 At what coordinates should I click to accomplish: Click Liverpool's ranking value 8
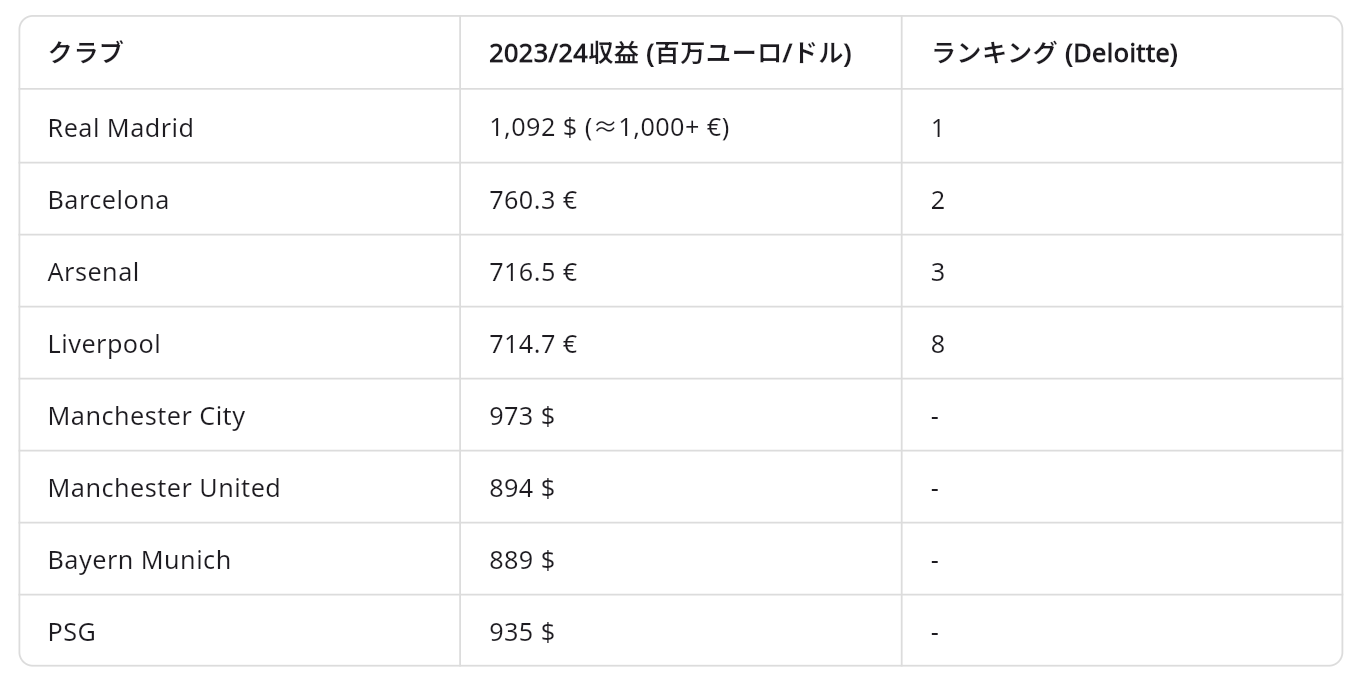[x=937, y=344]
